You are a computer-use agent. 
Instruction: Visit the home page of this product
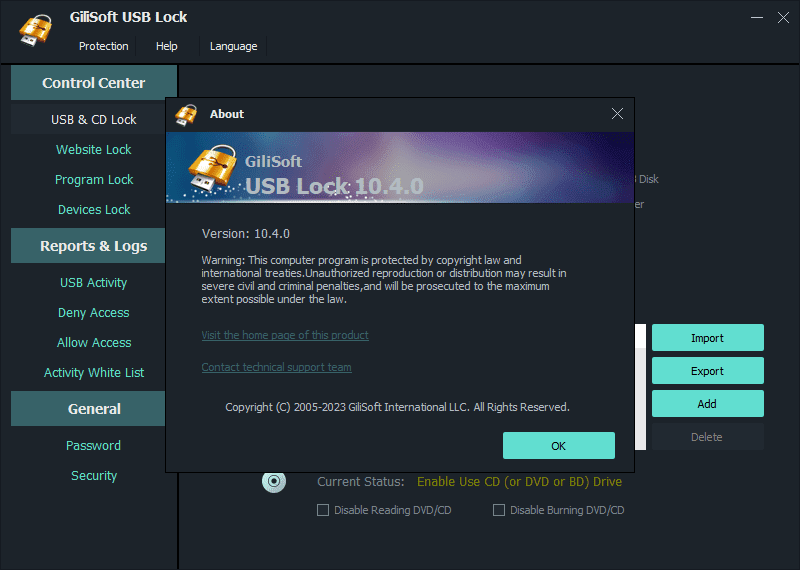click(x=285, y=335)
